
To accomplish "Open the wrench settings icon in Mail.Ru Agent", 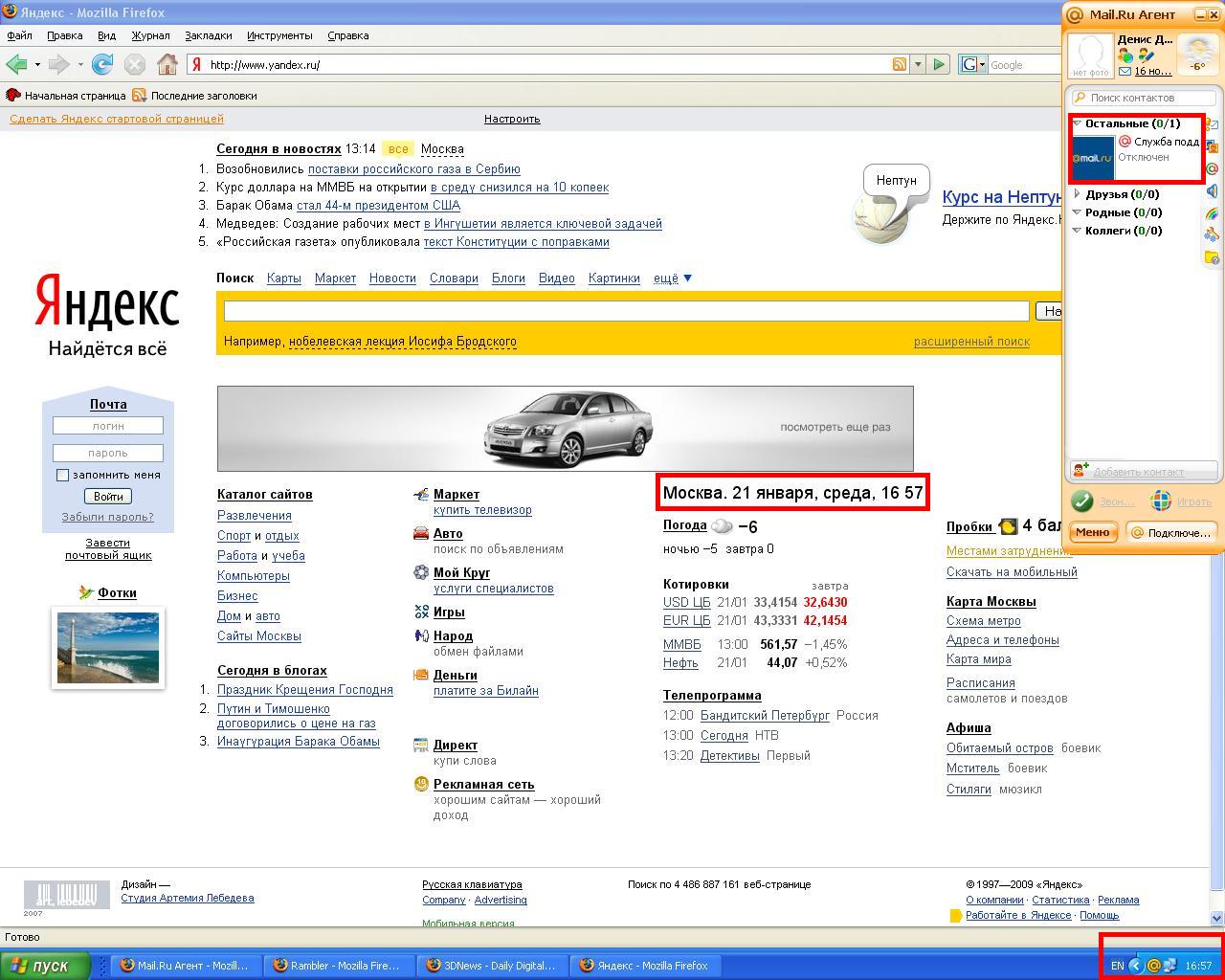I will pos(1212,235).
